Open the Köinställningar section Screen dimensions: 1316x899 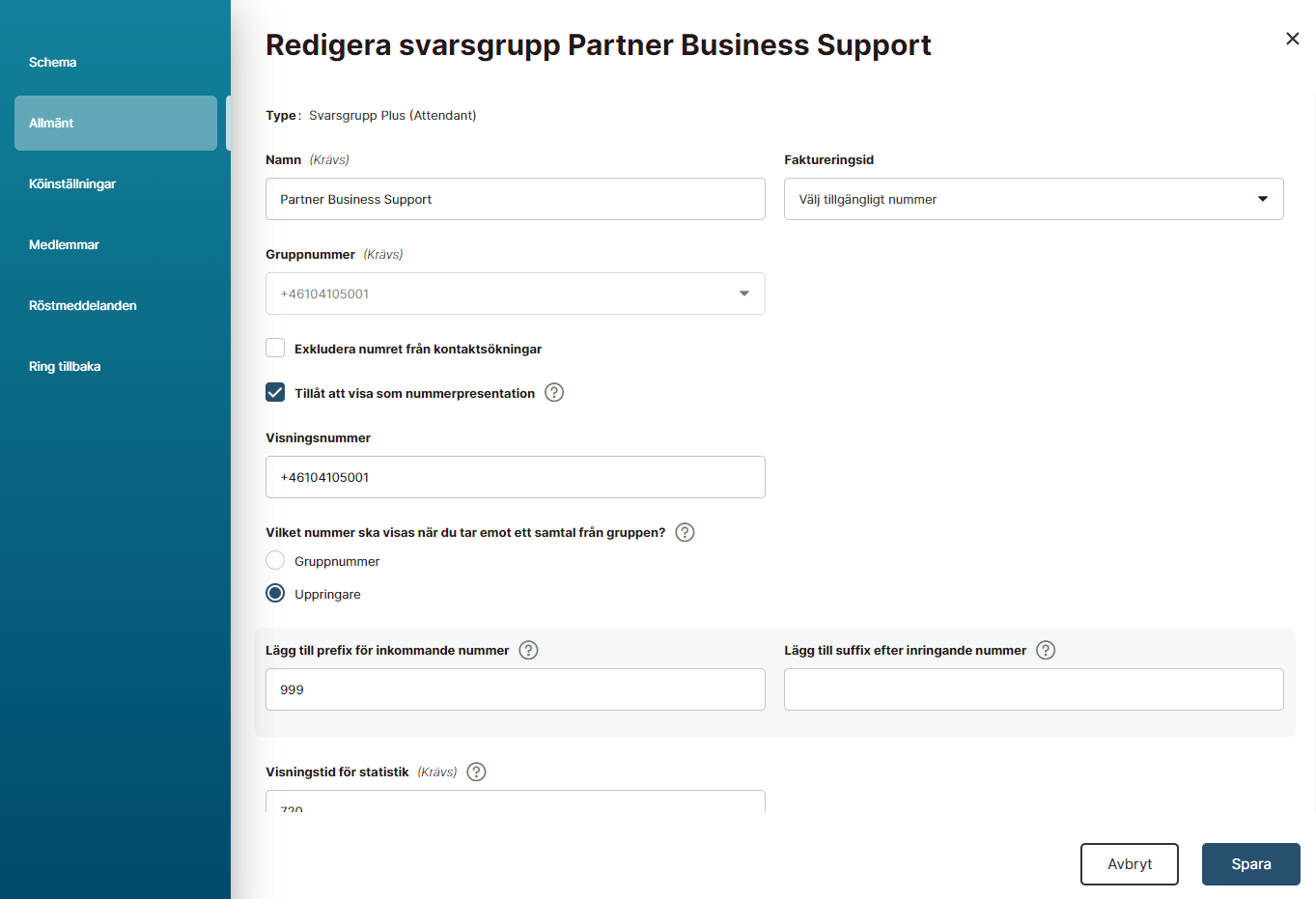click(72, 183)
